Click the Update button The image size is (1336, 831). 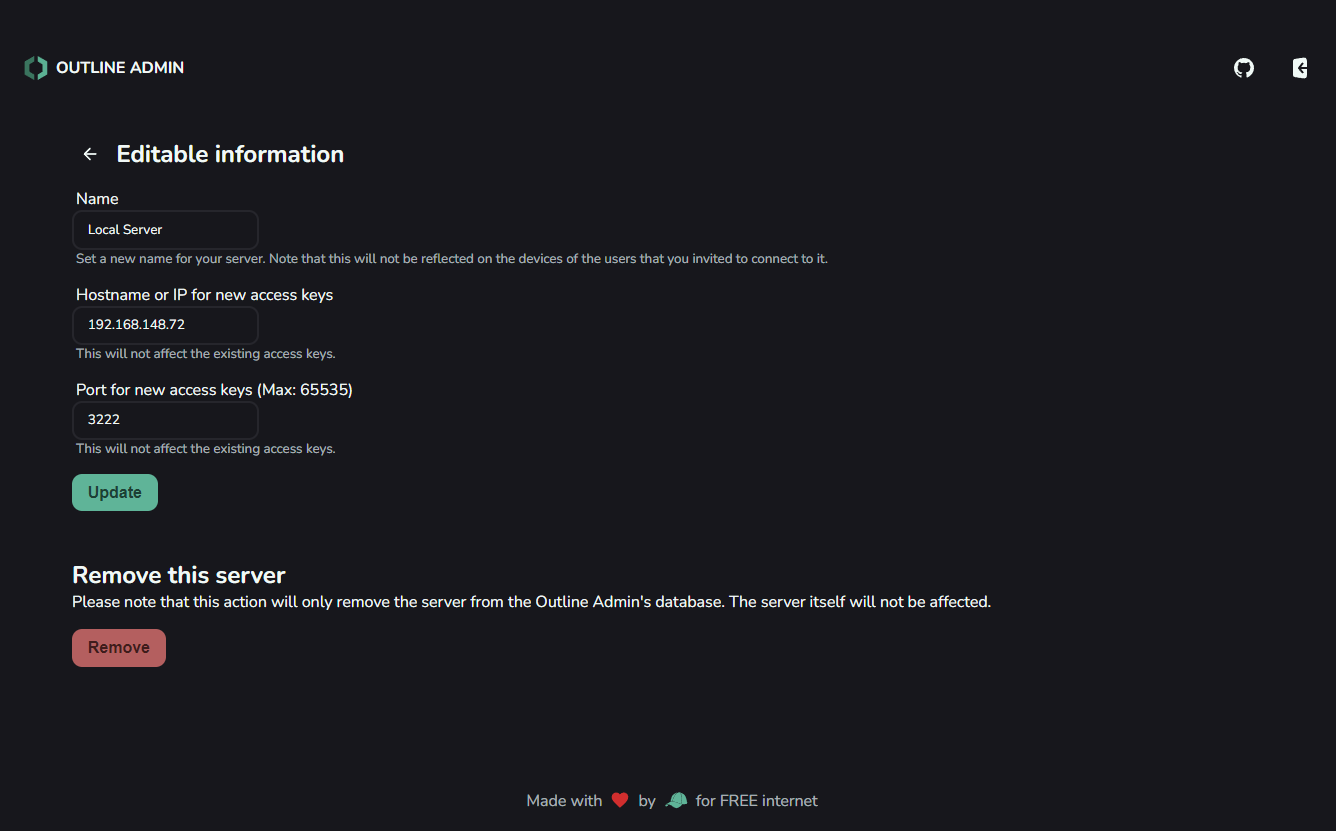(x=115, y=492)
